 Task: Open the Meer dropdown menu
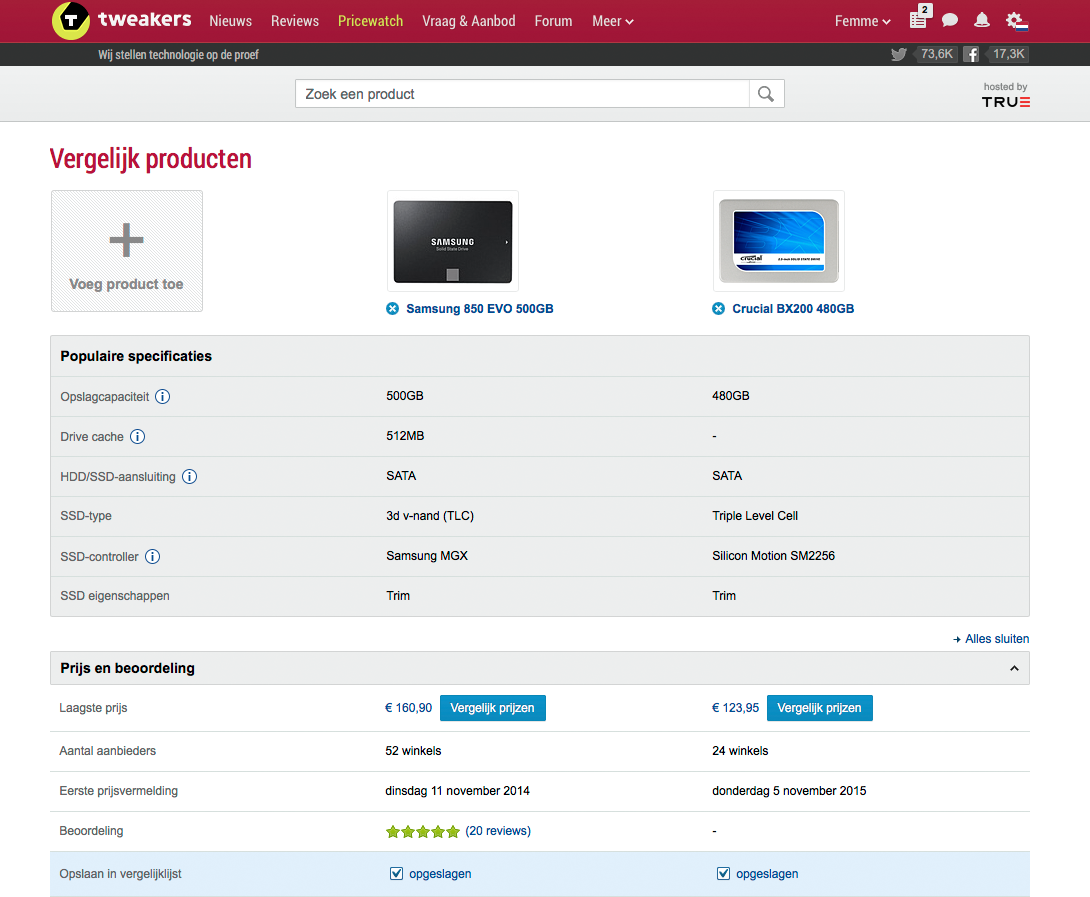[612, 21]
